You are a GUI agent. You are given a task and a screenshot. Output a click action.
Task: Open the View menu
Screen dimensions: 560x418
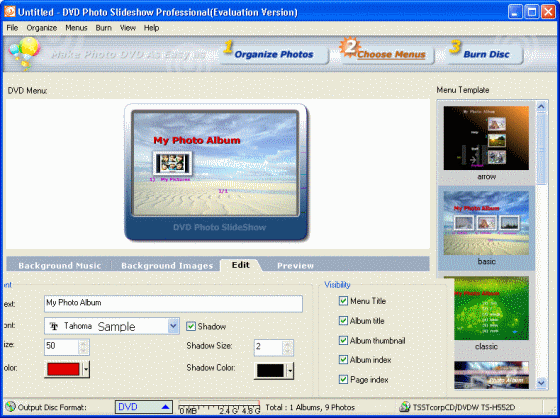pyautogui.click(x=128, y=28)
